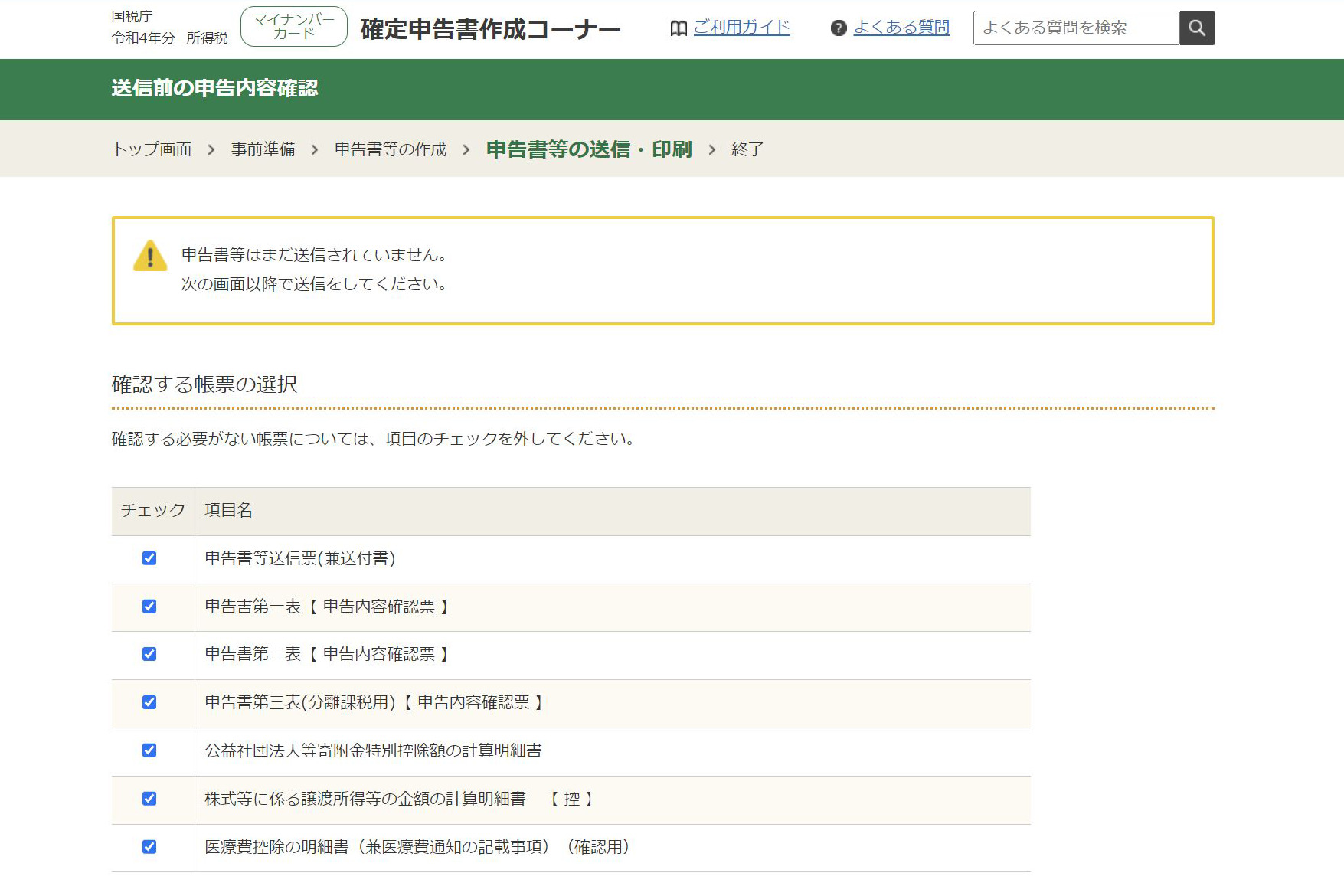
Task: Click 申告書第三表(分離課税用) row text
Action: coord(374,702)
